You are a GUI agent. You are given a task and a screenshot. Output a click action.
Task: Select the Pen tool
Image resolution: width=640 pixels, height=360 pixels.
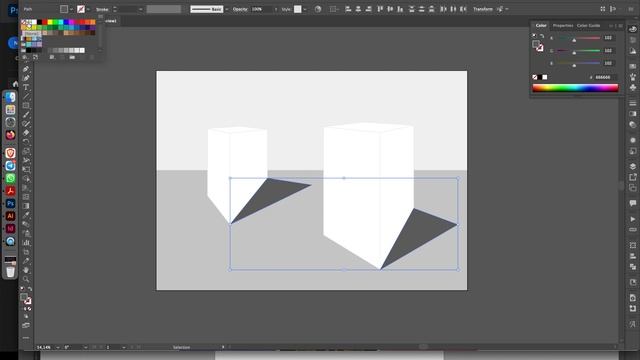click(26, 69)
